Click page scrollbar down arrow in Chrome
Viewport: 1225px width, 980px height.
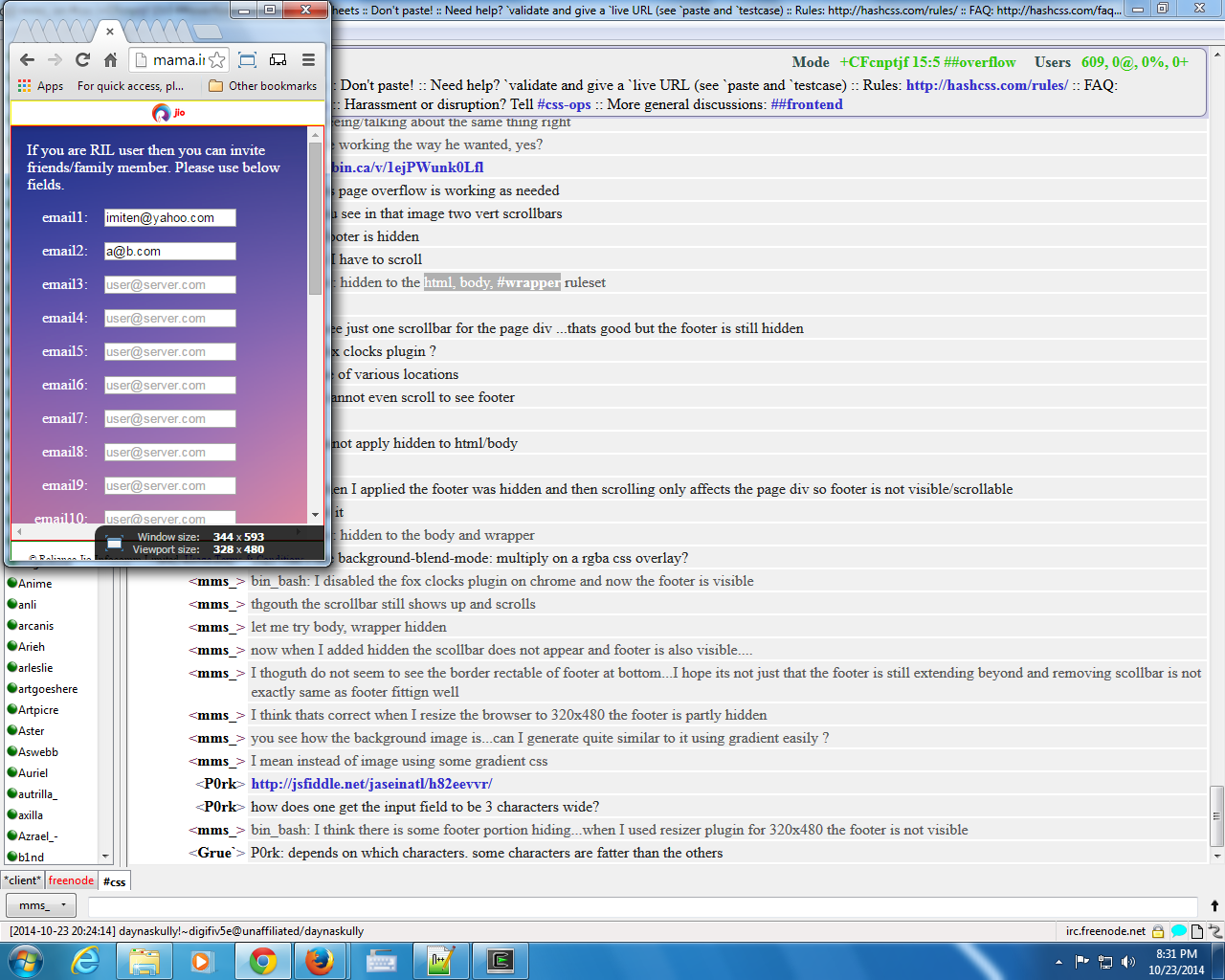click(316, 515)
